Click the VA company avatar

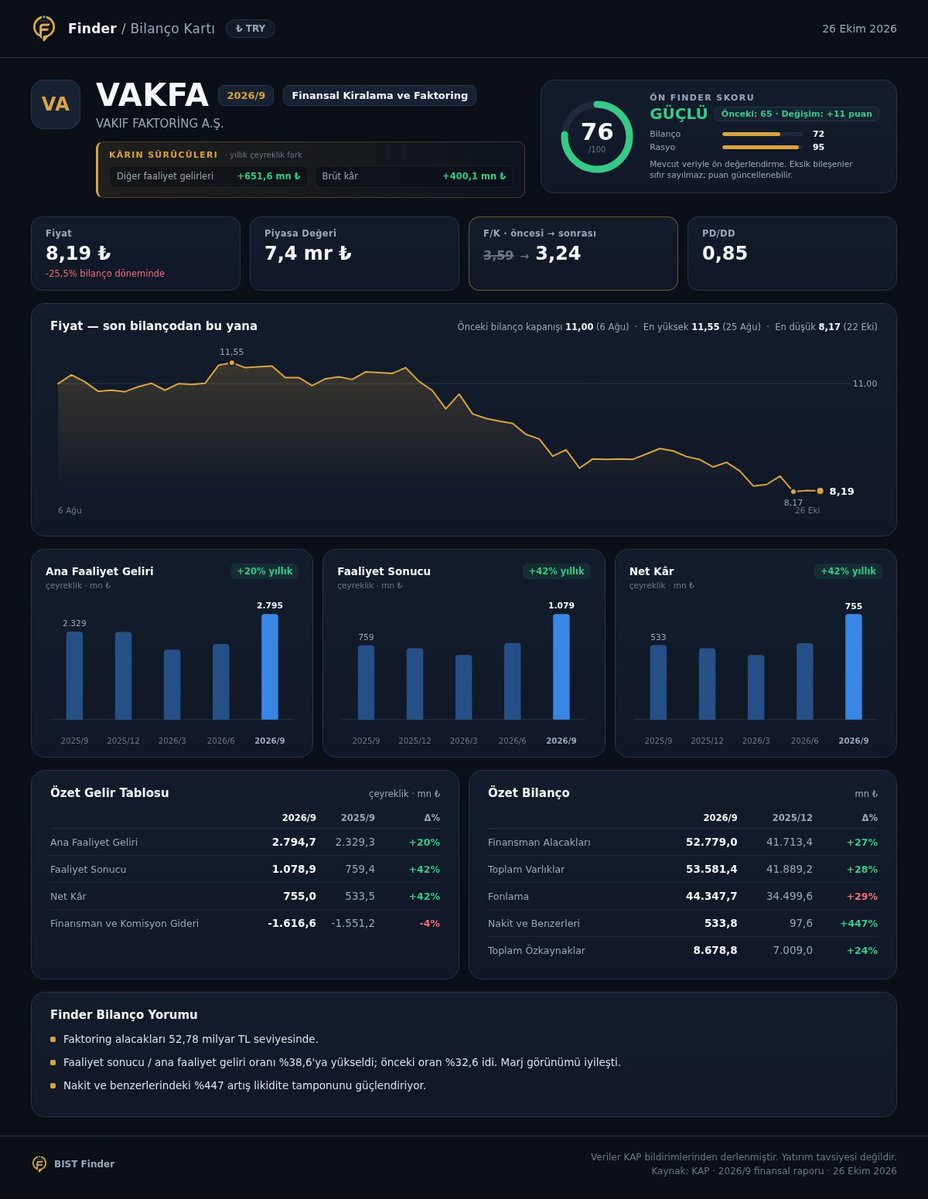[x=55, y=104]
